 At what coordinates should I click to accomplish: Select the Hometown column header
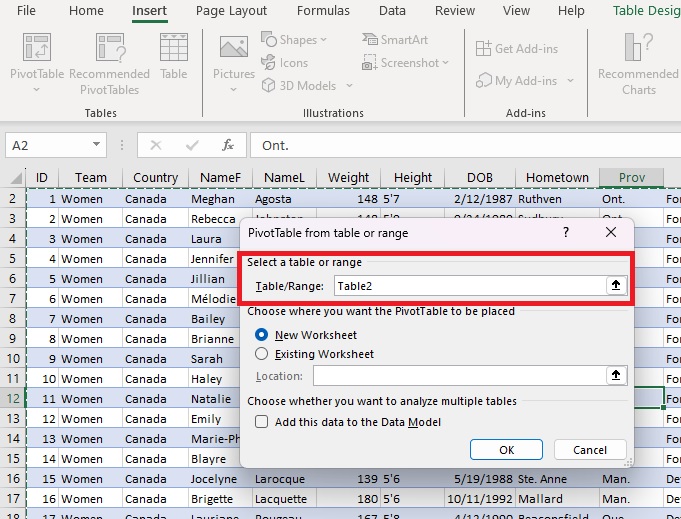coord(557,178)
